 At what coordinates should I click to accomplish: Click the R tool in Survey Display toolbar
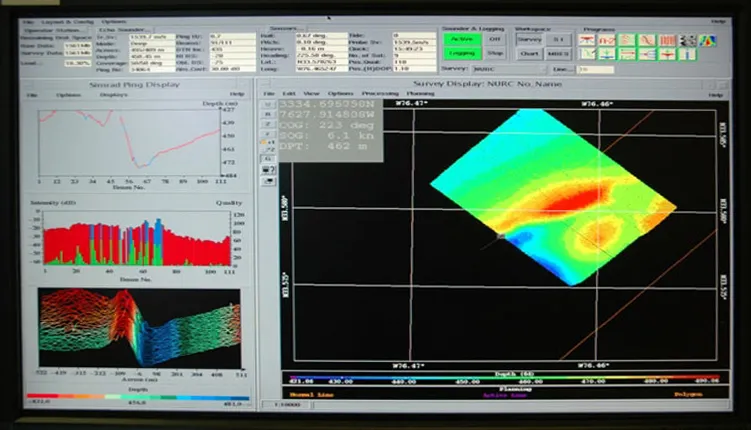point(268,114)
